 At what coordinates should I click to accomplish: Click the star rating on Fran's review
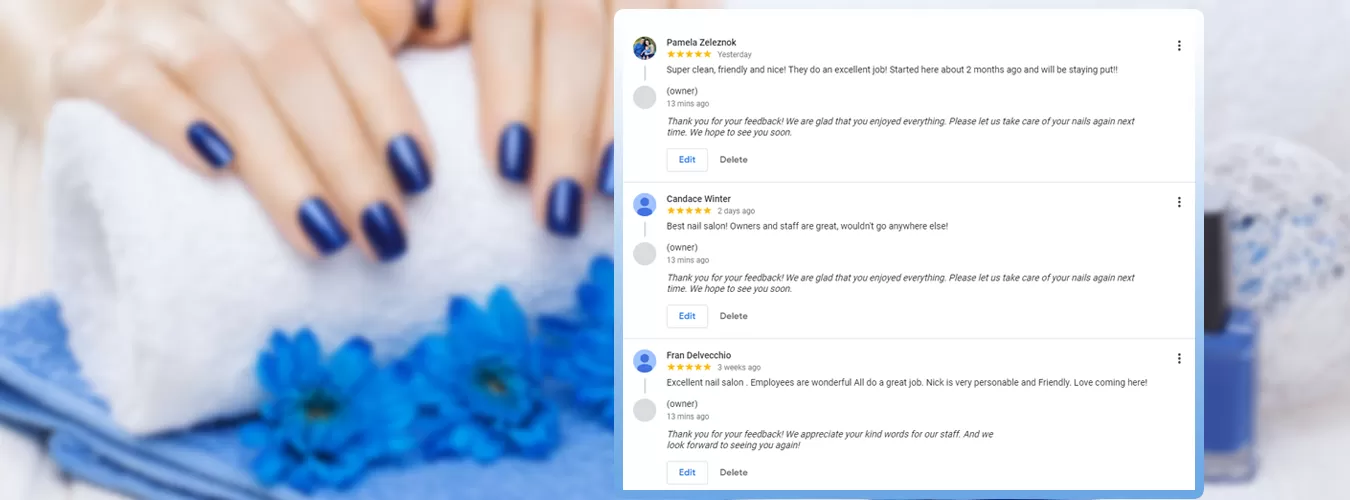[689, 367]
